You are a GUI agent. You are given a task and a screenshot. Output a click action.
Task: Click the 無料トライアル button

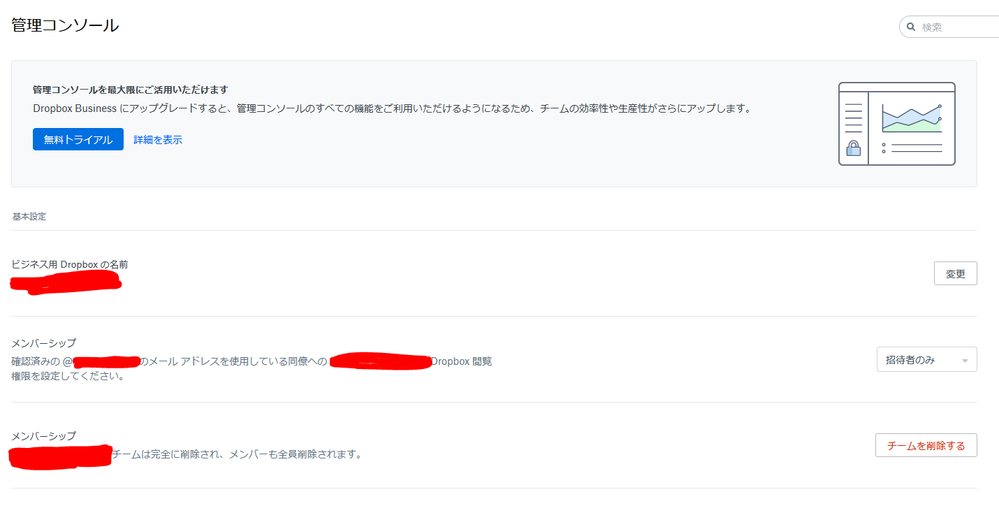[x=78, y=140]
